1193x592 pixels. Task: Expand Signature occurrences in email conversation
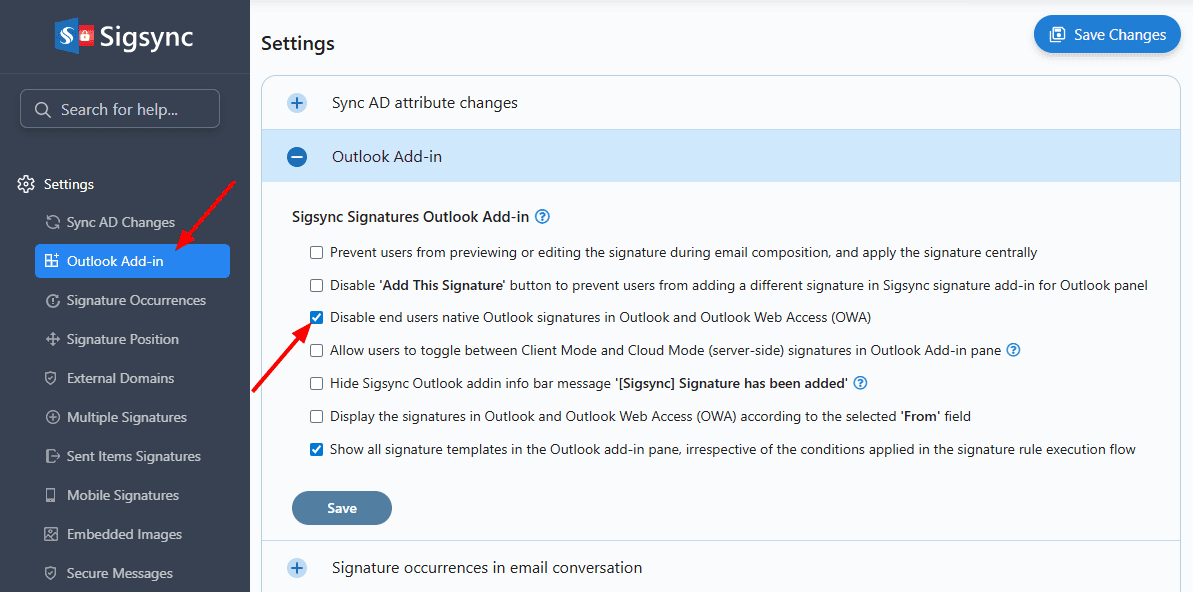pos(297,568)
